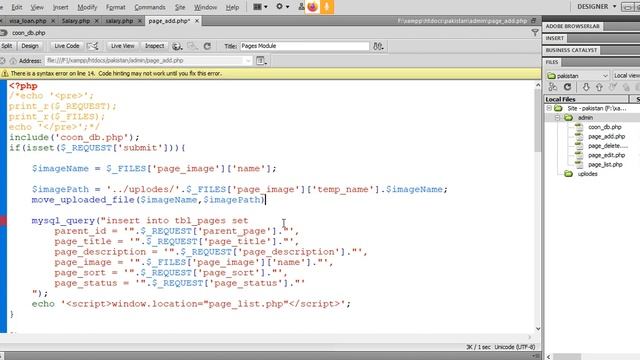Open the Commands menu

[150, 7]
